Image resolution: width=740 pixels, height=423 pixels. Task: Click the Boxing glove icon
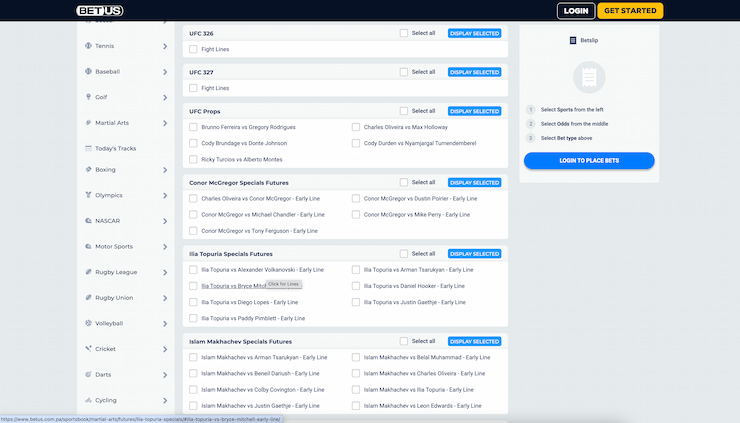click(x=88, y=169)
